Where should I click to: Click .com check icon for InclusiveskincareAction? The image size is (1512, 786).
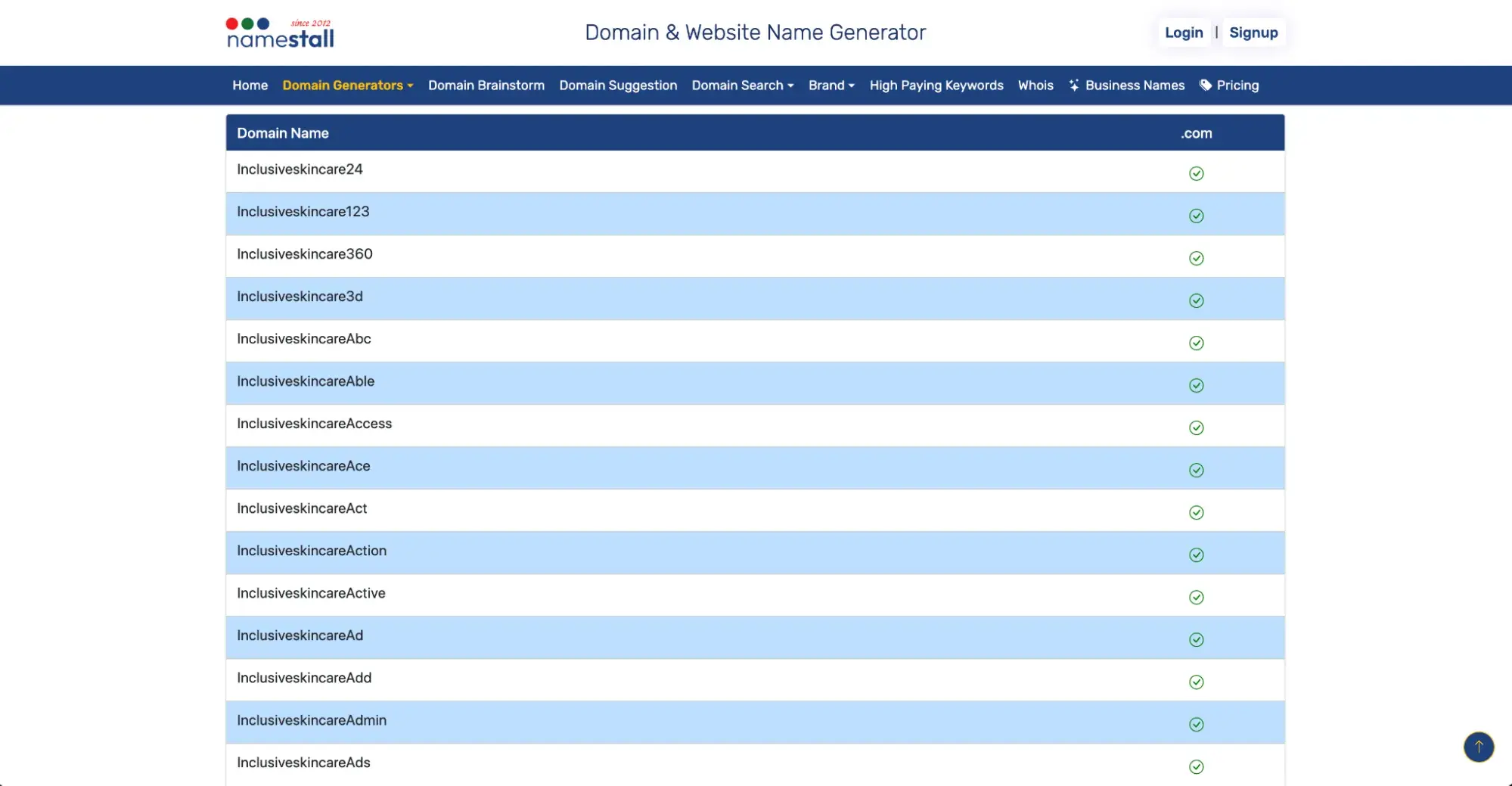pyautogui.click(x=1196, y=555)
